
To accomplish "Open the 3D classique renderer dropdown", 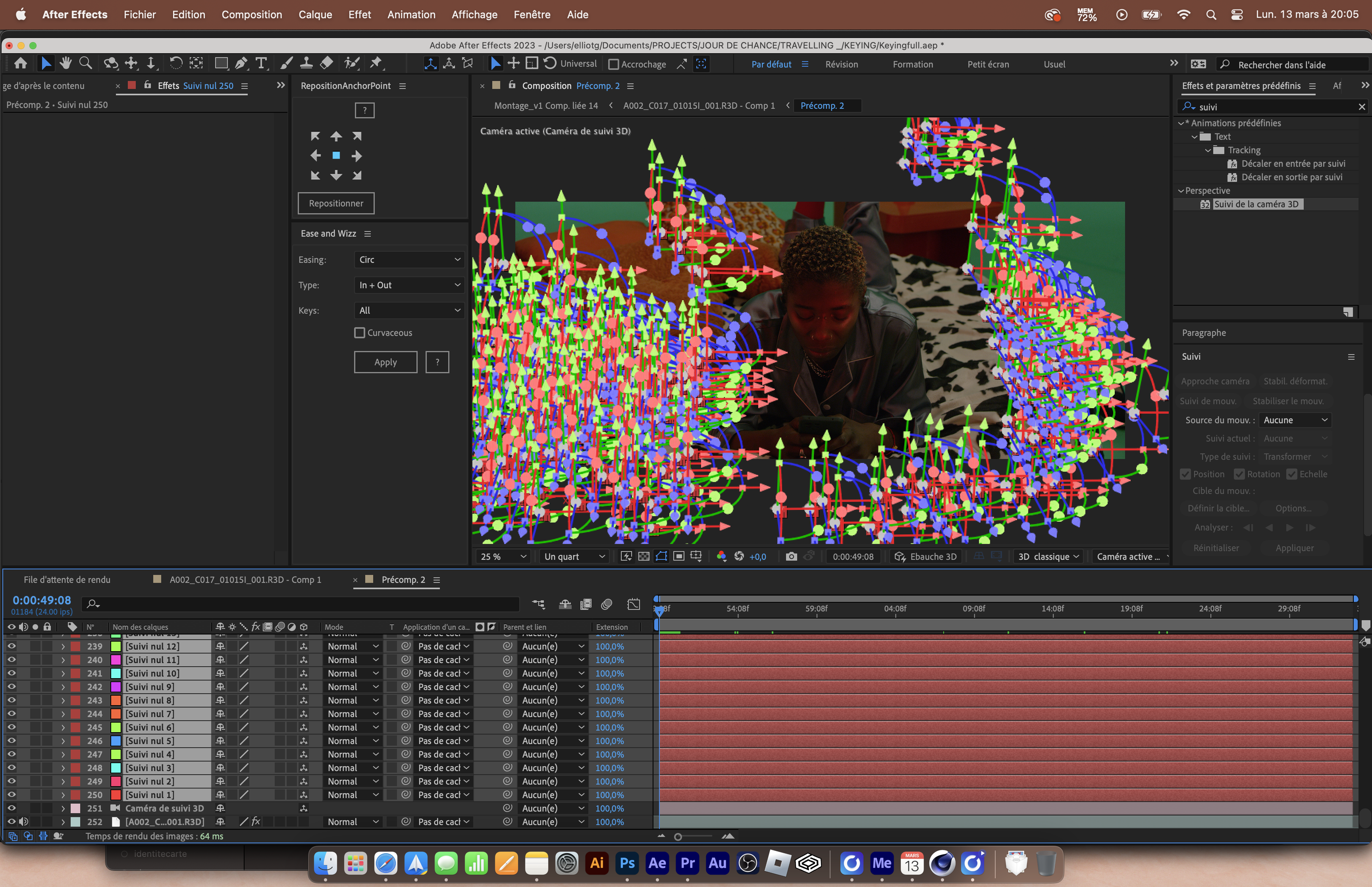I will [1048, 556].
